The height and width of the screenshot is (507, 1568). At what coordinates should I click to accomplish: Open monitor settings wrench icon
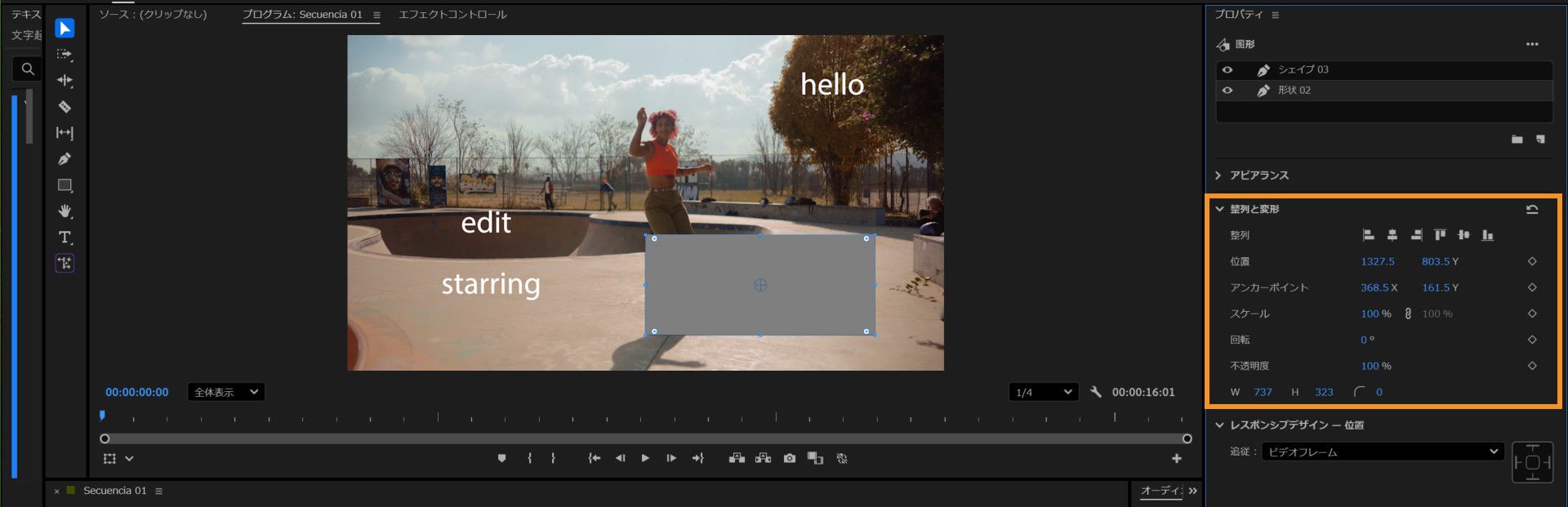(1096, 392)
